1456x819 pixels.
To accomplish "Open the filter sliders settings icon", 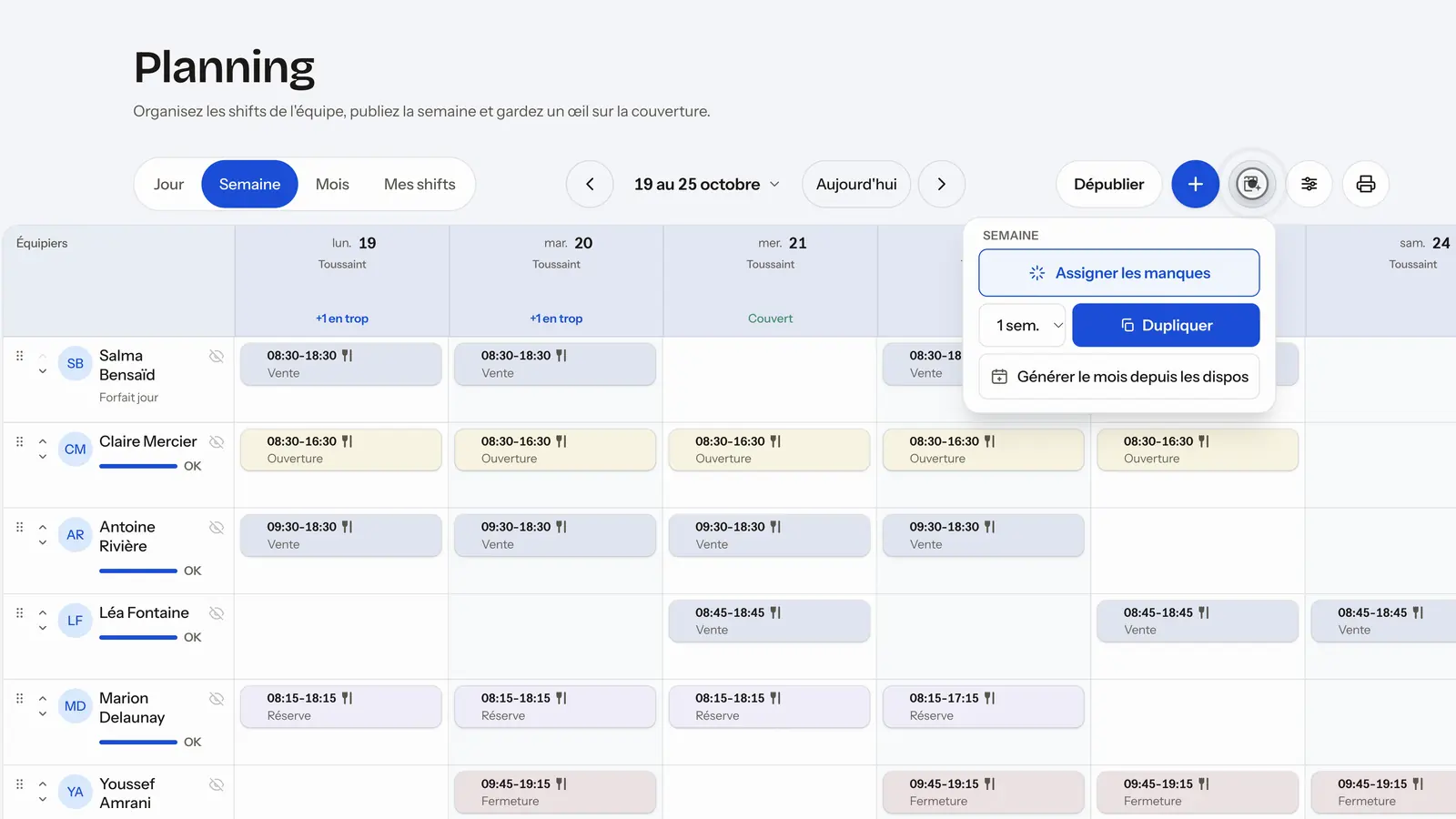I will click(x=1309, y=184).
